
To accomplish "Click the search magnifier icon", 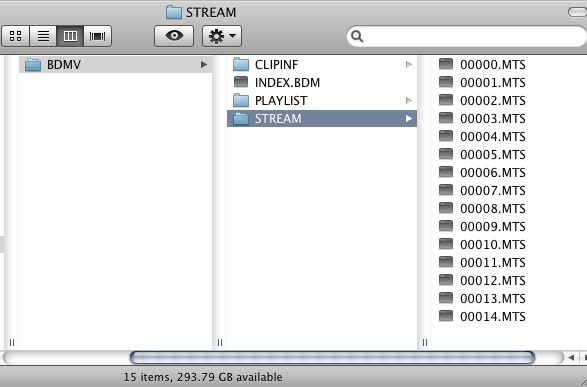I will [x=358, y=36].
